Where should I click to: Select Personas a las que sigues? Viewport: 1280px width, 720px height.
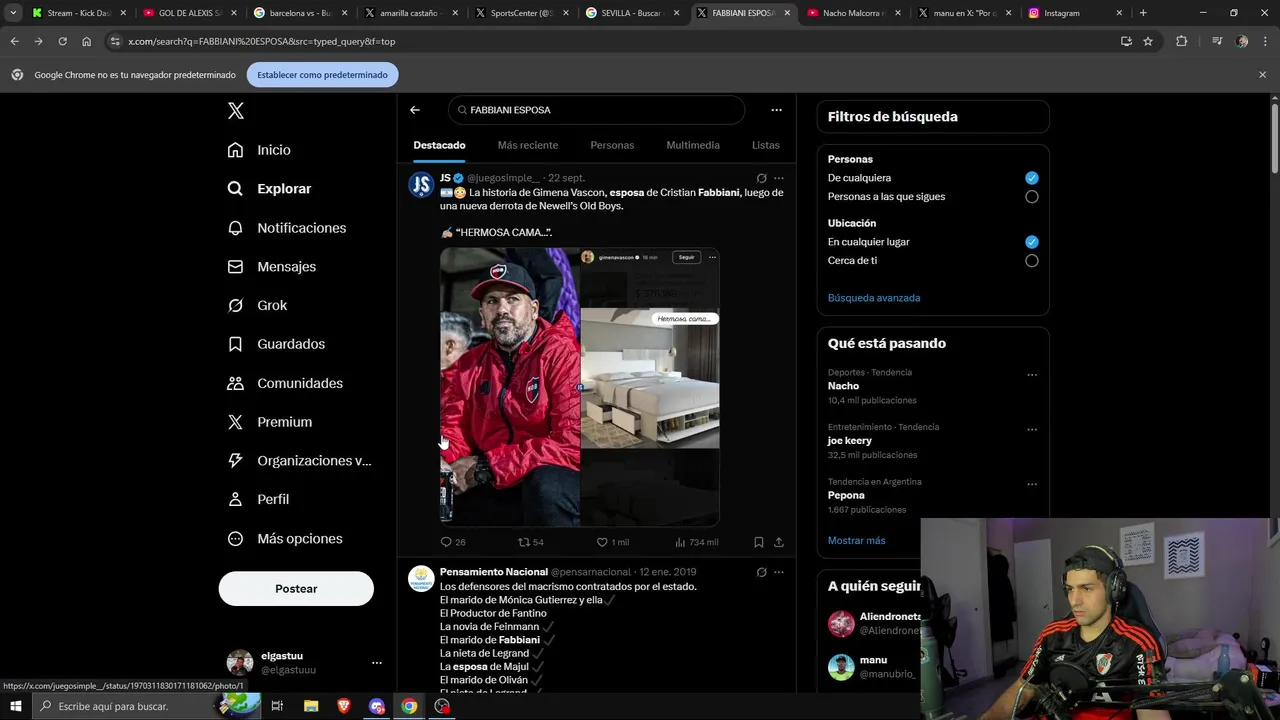tap(1031, 197)
